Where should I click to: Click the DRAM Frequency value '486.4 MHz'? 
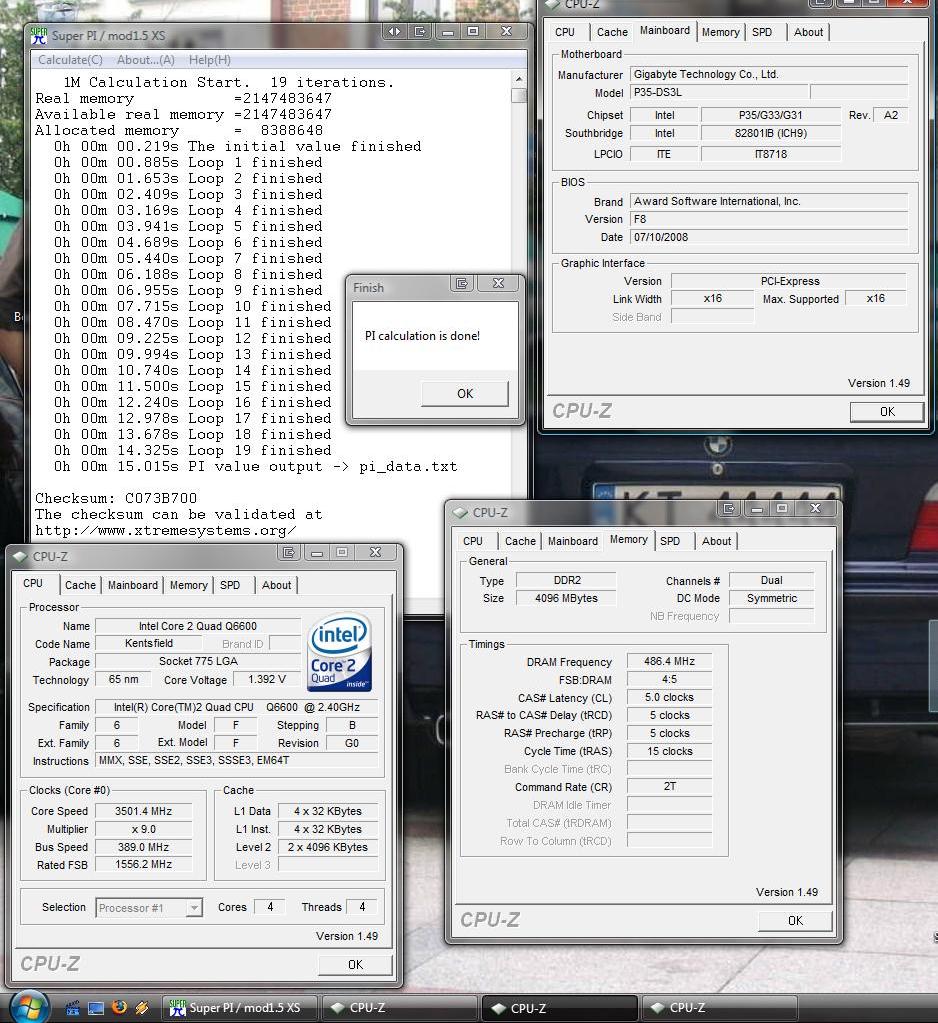(x=669, y=661)
